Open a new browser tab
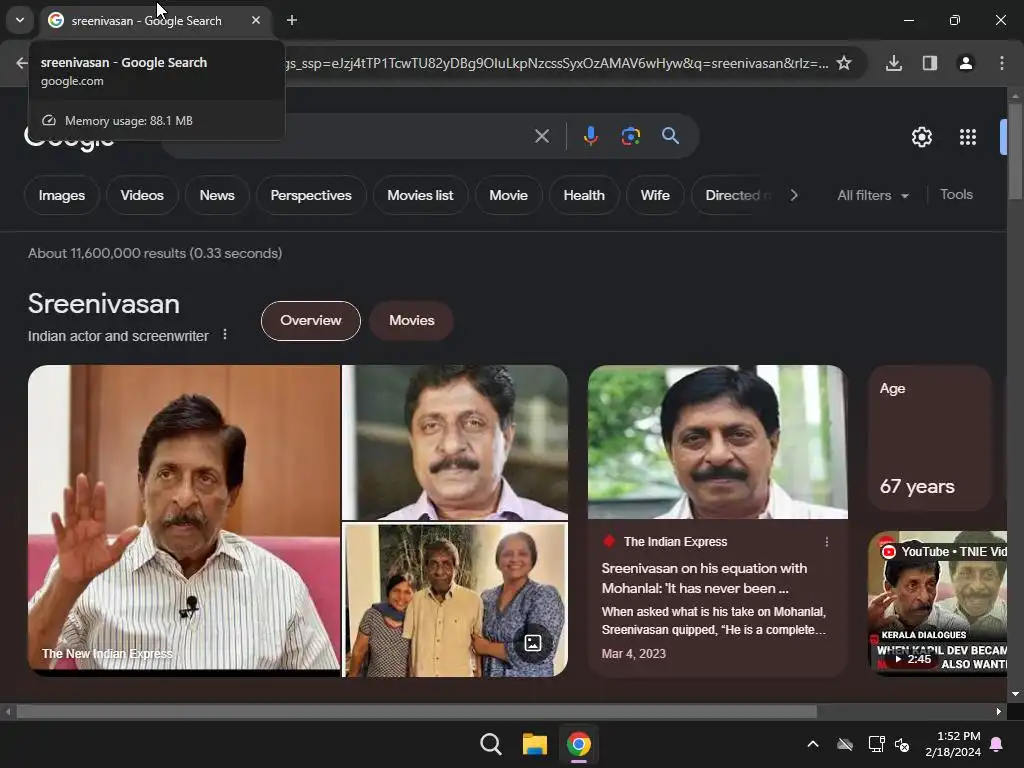 [x=292, y=20]
